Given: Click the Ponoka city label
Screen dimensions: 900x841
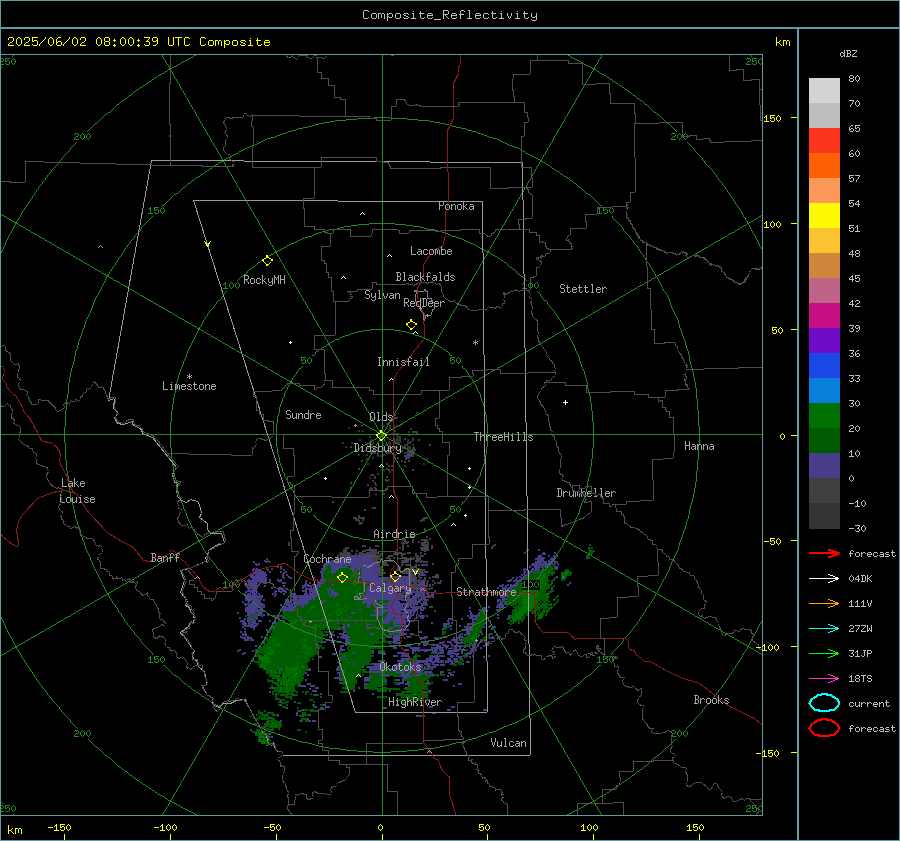Looking at the screenshot, I should [x=456, y=206].
